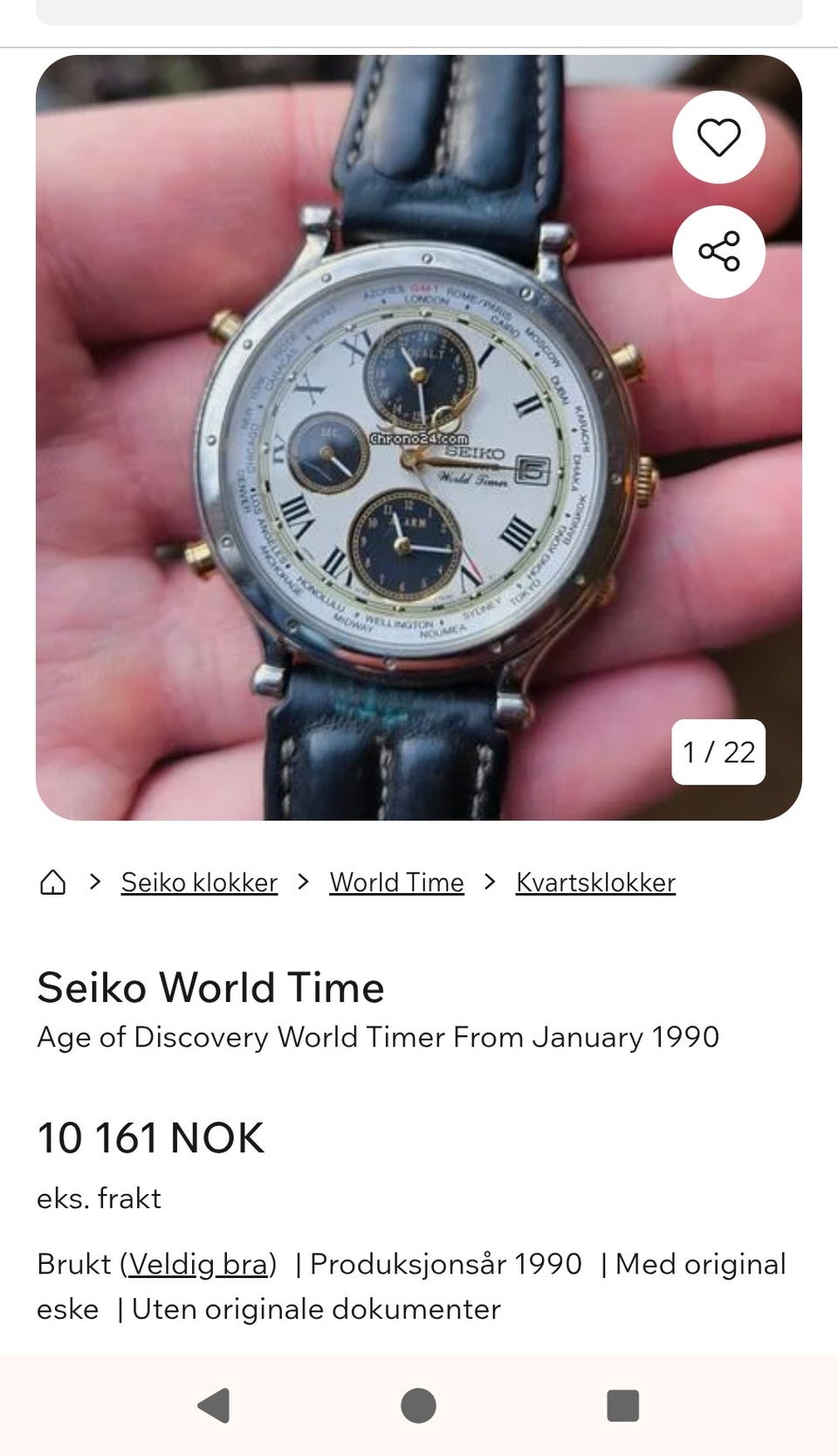The height and width of the screenshot is (1456, 838).
Task: Open Android recent apps square
Action: 622,1405
